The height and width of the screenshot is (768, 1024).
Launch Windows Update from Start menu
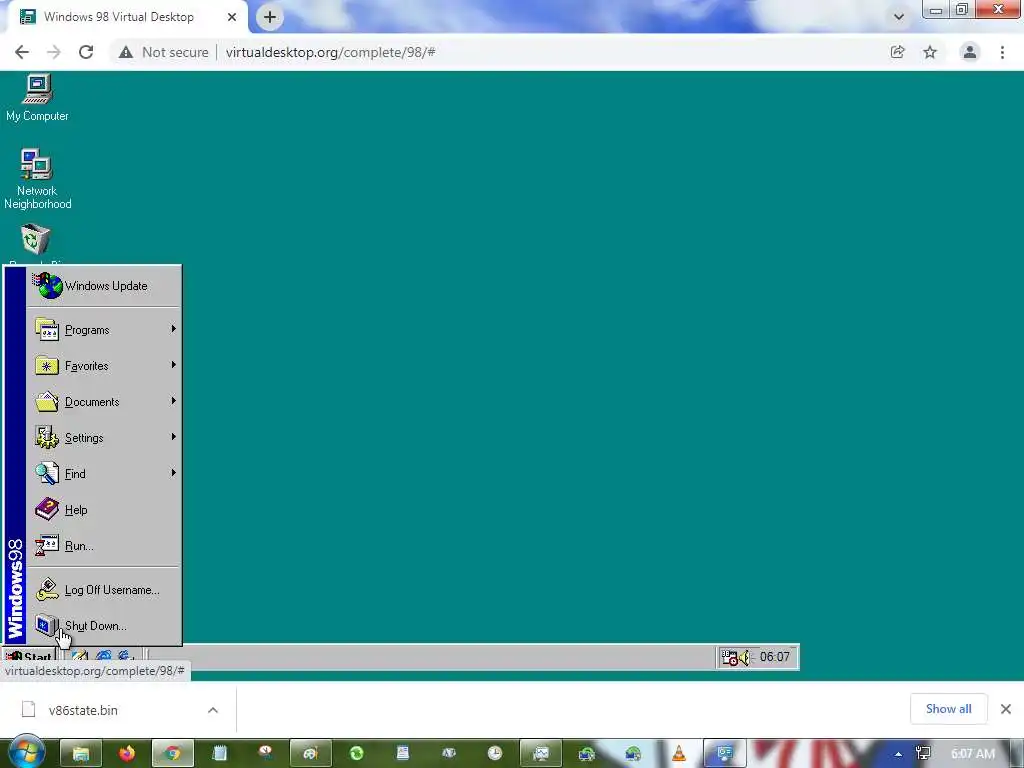click(x=104, y=286)
